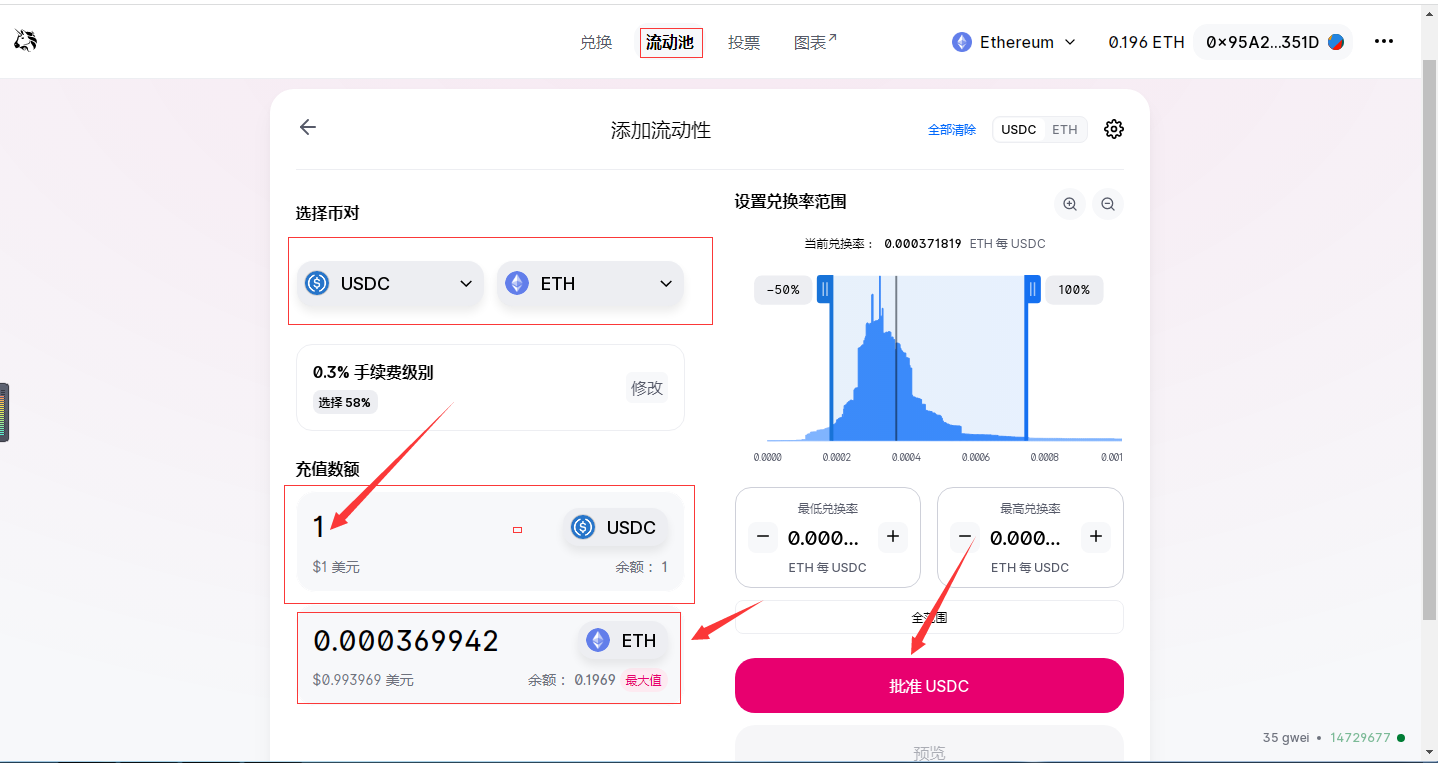1438x763 pixels.
Task: Click the 余额：0.1969 text
Action: coord(572,680)
